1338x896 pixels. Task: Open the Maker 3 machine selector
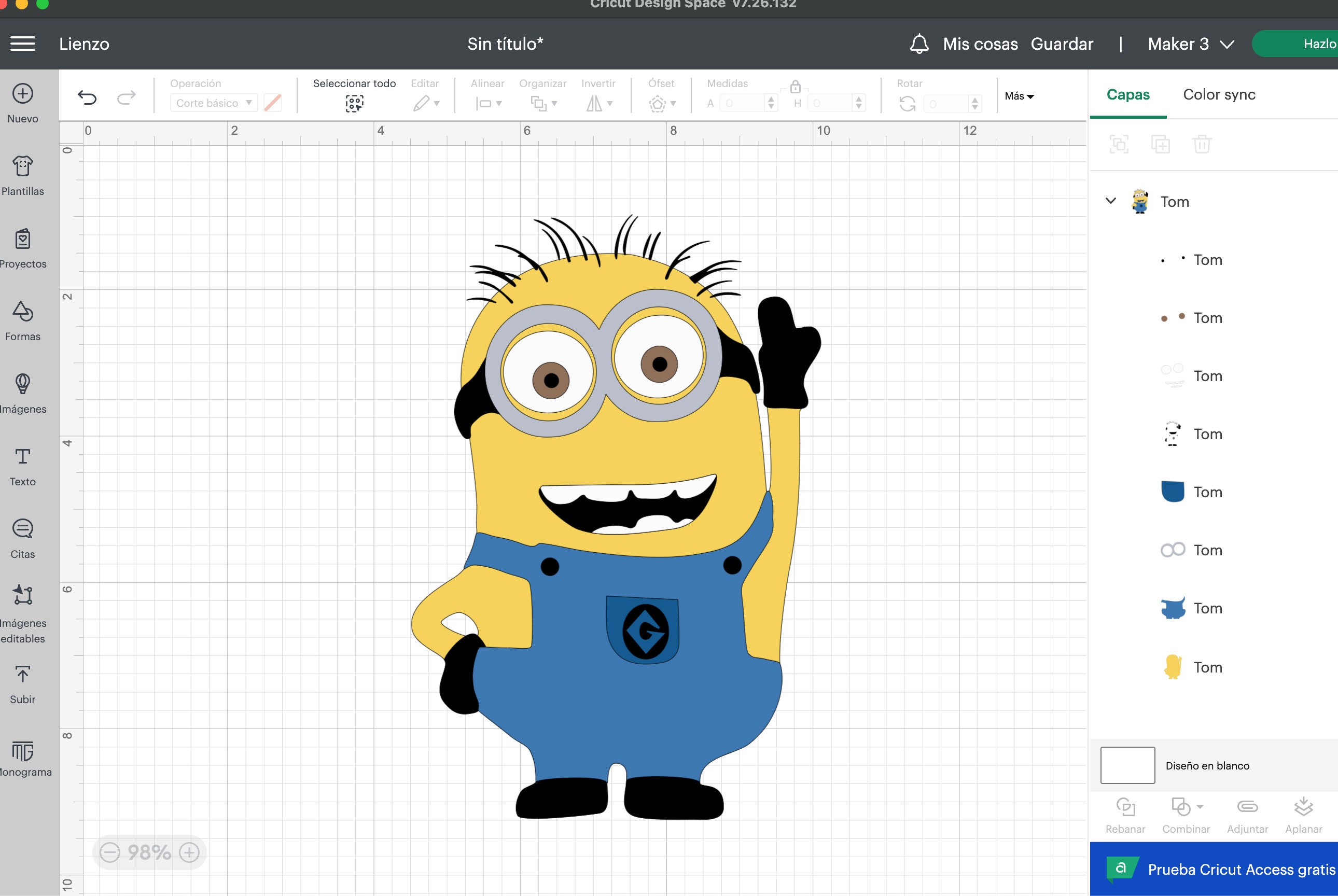[x=1189, y=44]
